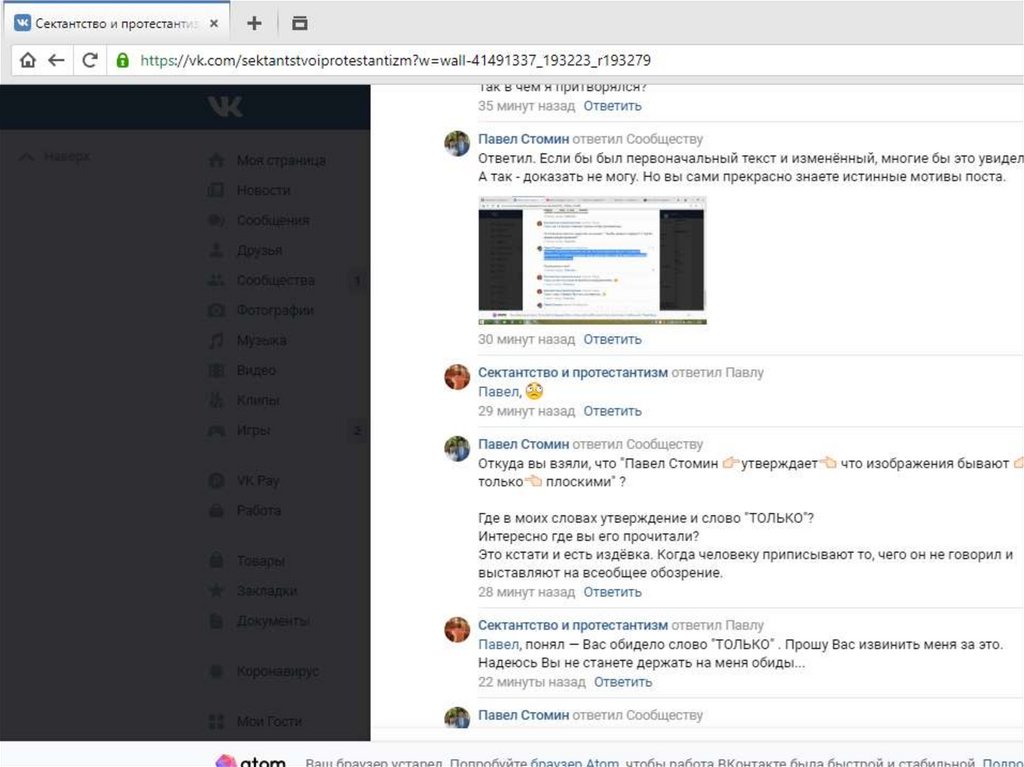
Task: Open a new browser tab with the plus icon
Action: point(255,23)
